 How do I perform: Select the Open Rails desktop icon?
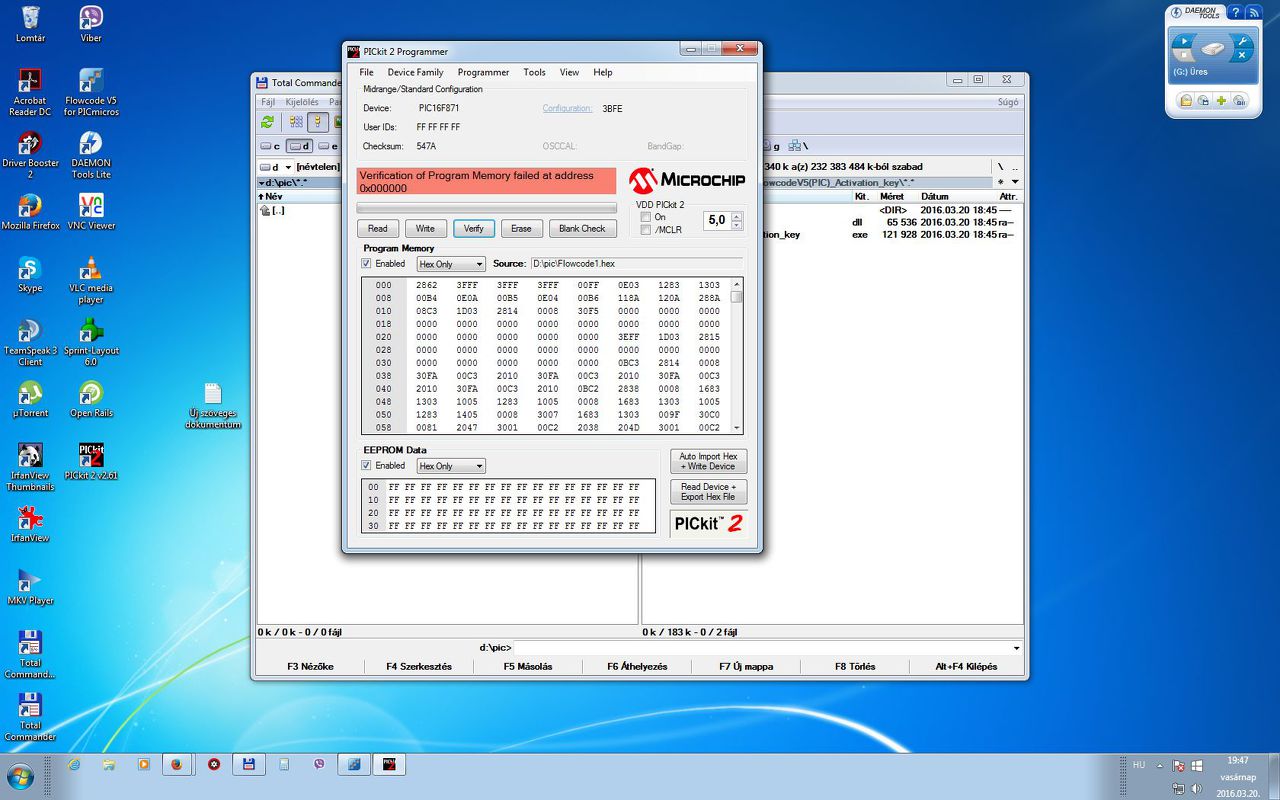(91, 399)
